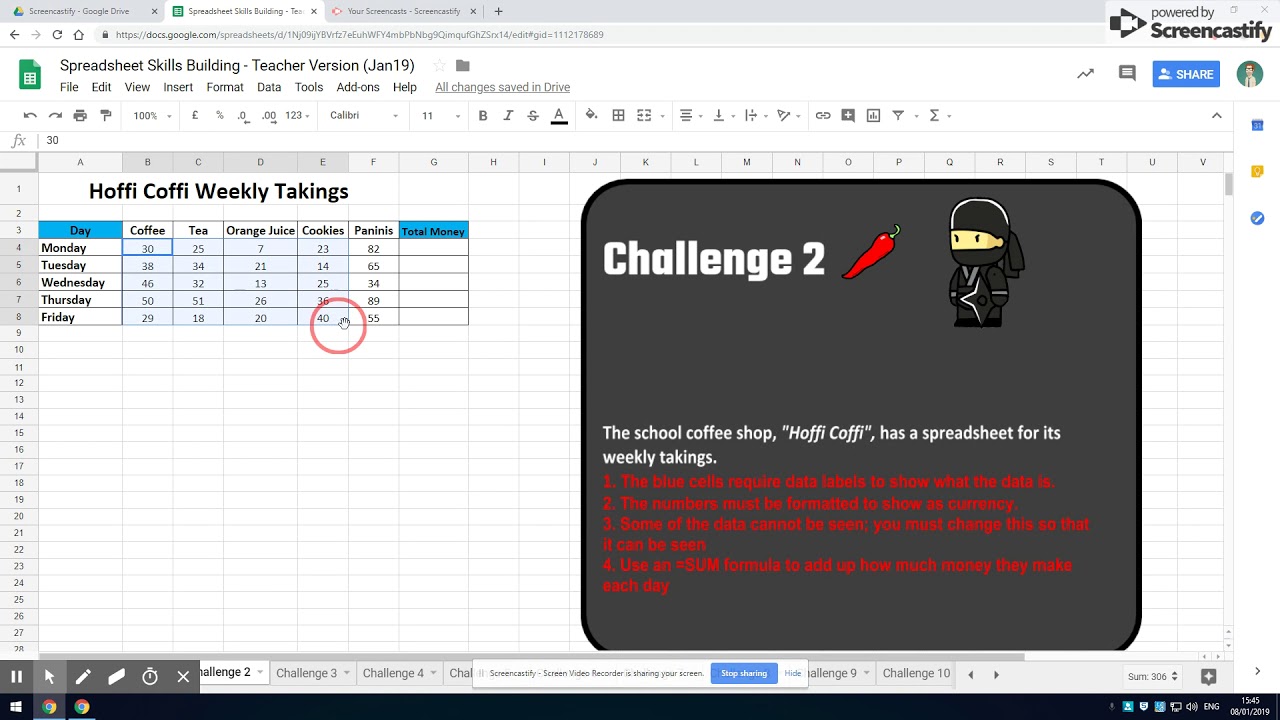Open the Windows Start button
The width and height of the screenshot is (1280, 720).
[16, 707]
